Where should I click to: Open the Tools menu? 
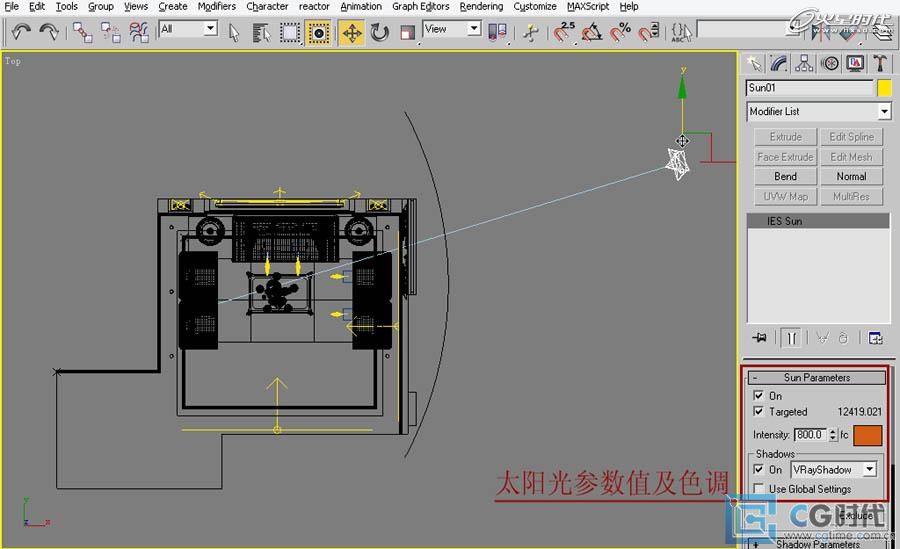point(67,6)
